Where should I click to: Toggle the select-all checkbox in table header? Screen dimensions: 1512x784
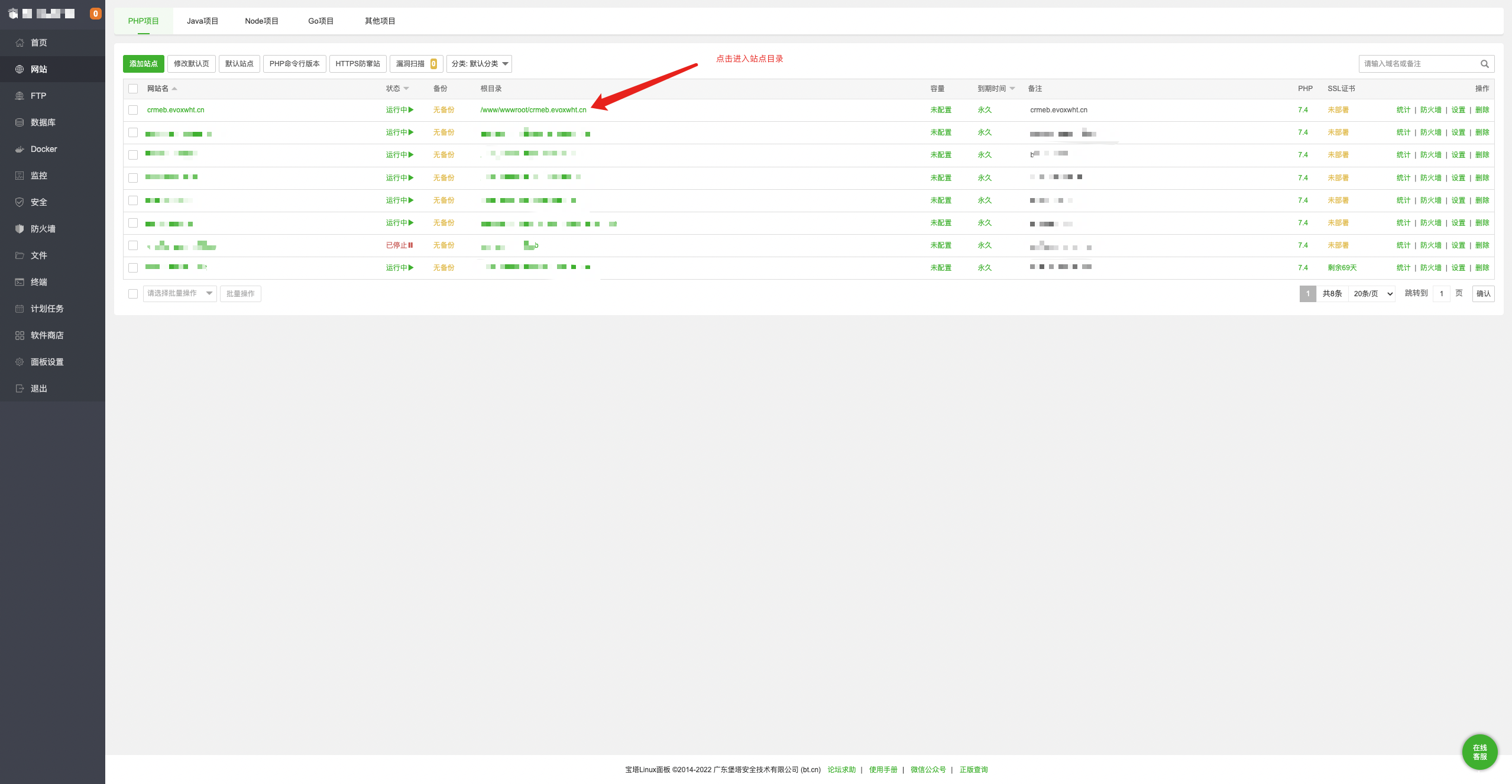point(133,89)
